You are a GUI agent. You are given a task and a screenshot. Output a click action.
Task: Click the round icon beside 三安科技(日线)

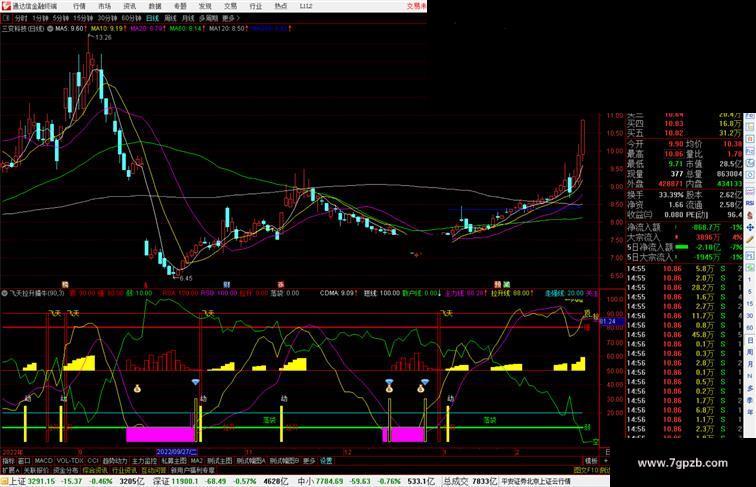(x=50, y=29)
